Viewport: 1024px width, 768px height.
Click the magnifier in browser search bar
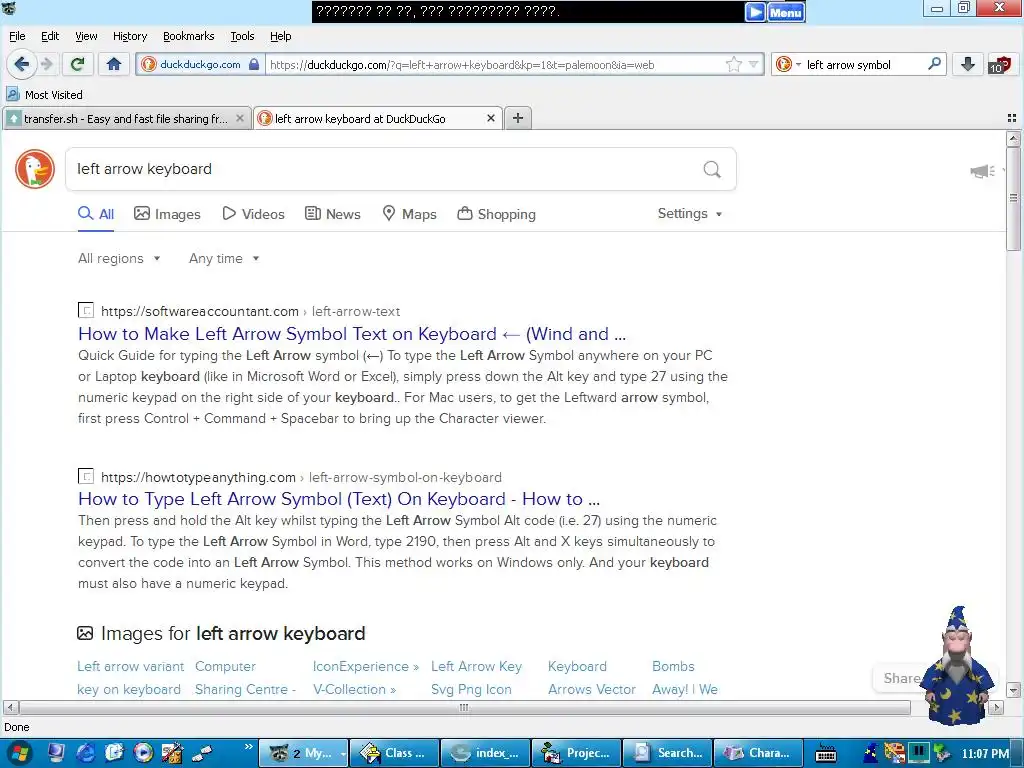pyautogui.click(x=935, y=64)
